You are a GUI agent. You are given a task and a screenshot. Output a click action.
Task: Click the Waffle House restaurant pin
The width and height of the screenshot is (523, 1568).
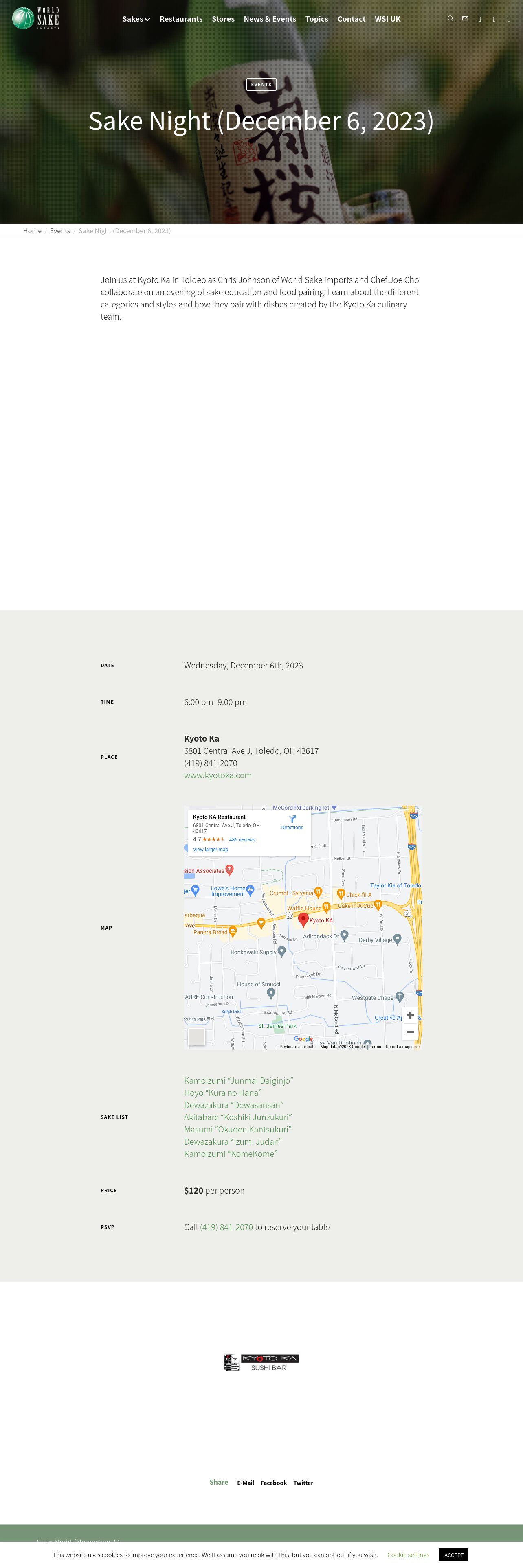[326, 907]
